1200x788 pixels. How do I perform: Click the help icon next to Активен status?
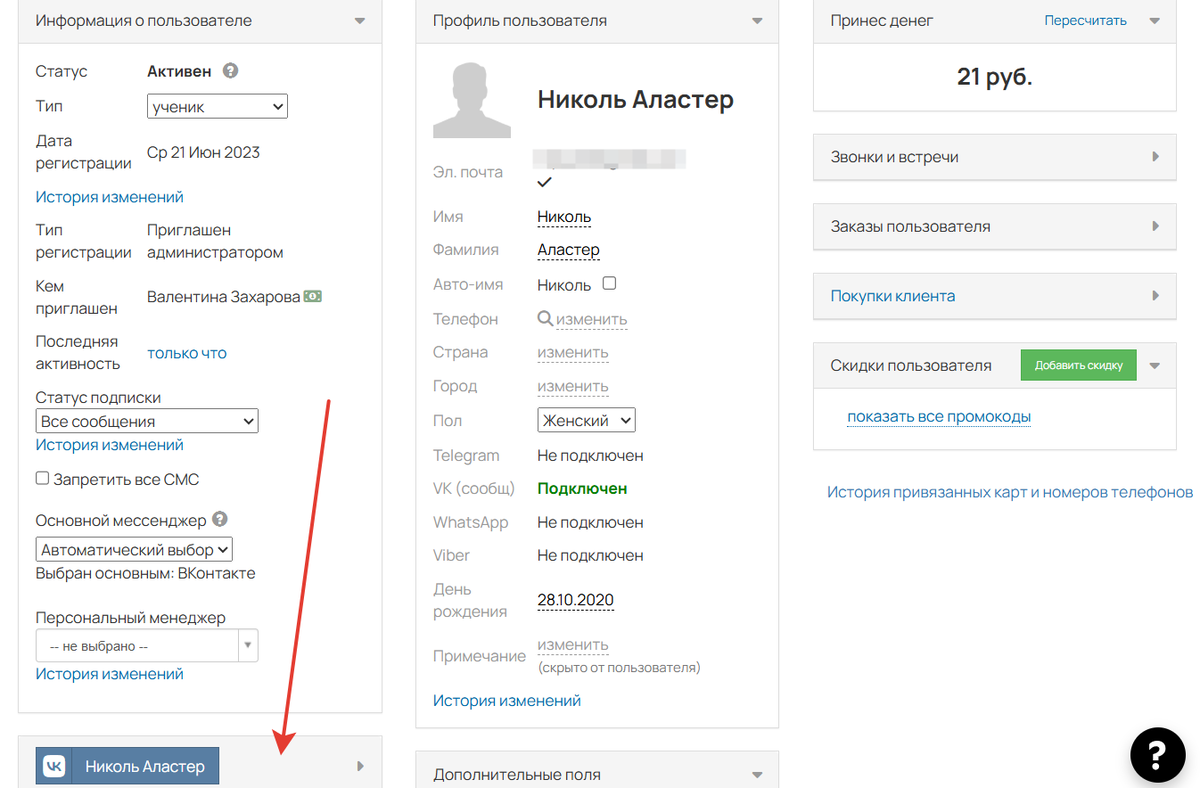[230, 71]
